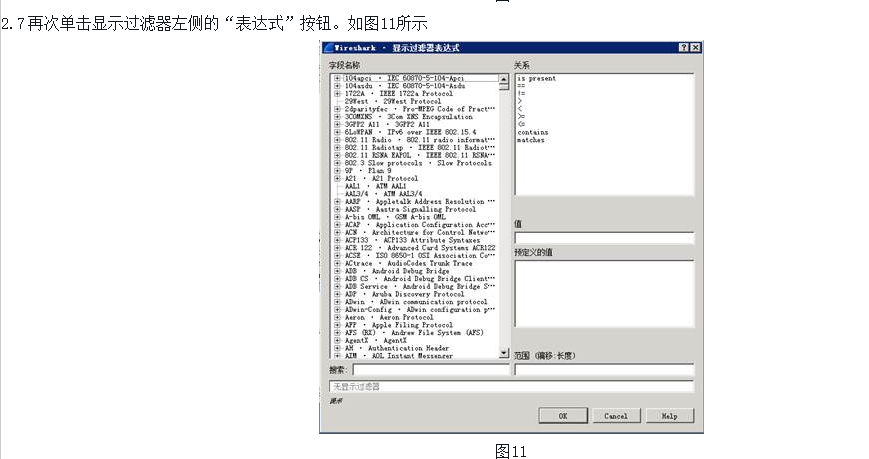Select the 802.3 Slow protocols row
Viewport: 869px width, 459px height.
tap(418, 163)
